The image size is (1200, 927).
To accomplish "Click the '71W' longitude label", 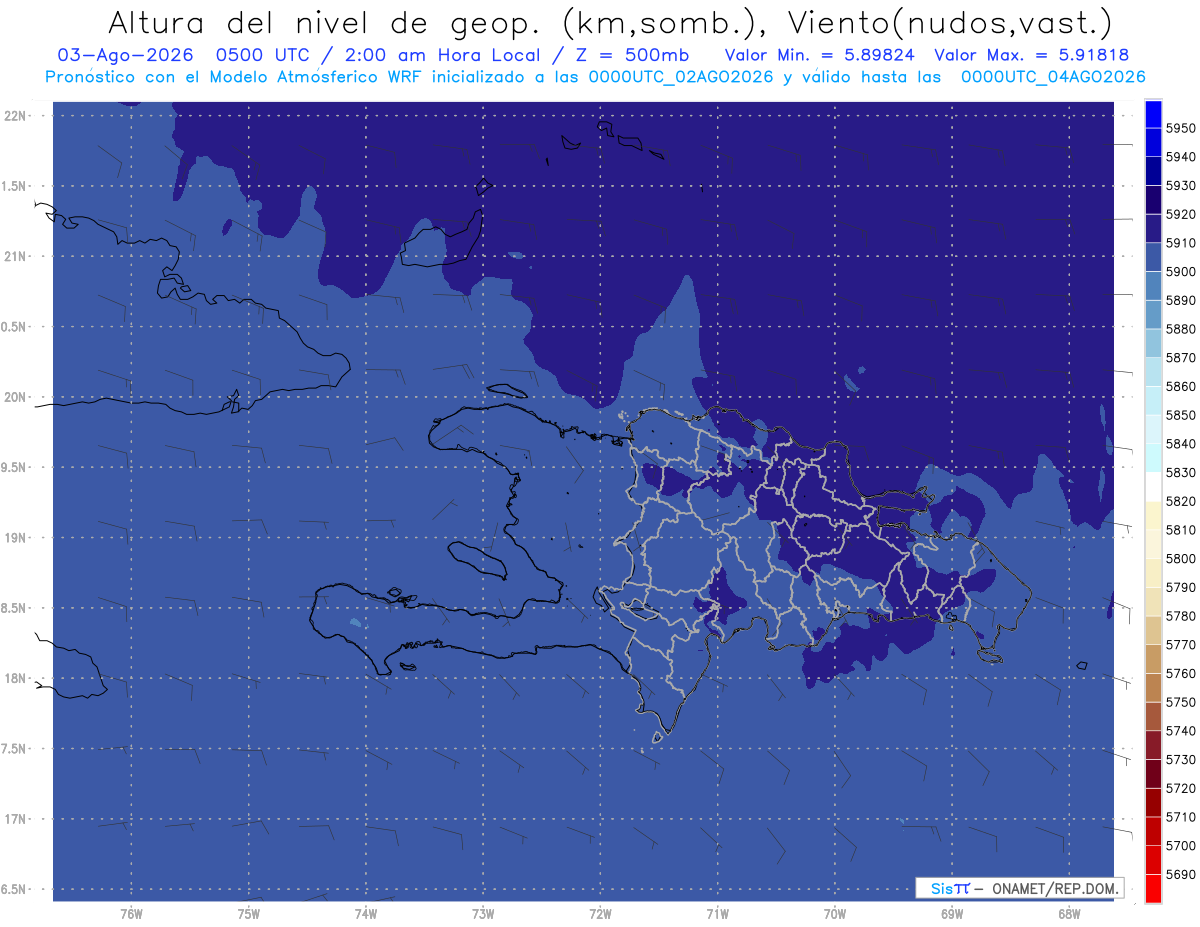I will click(x=717, y=914).
